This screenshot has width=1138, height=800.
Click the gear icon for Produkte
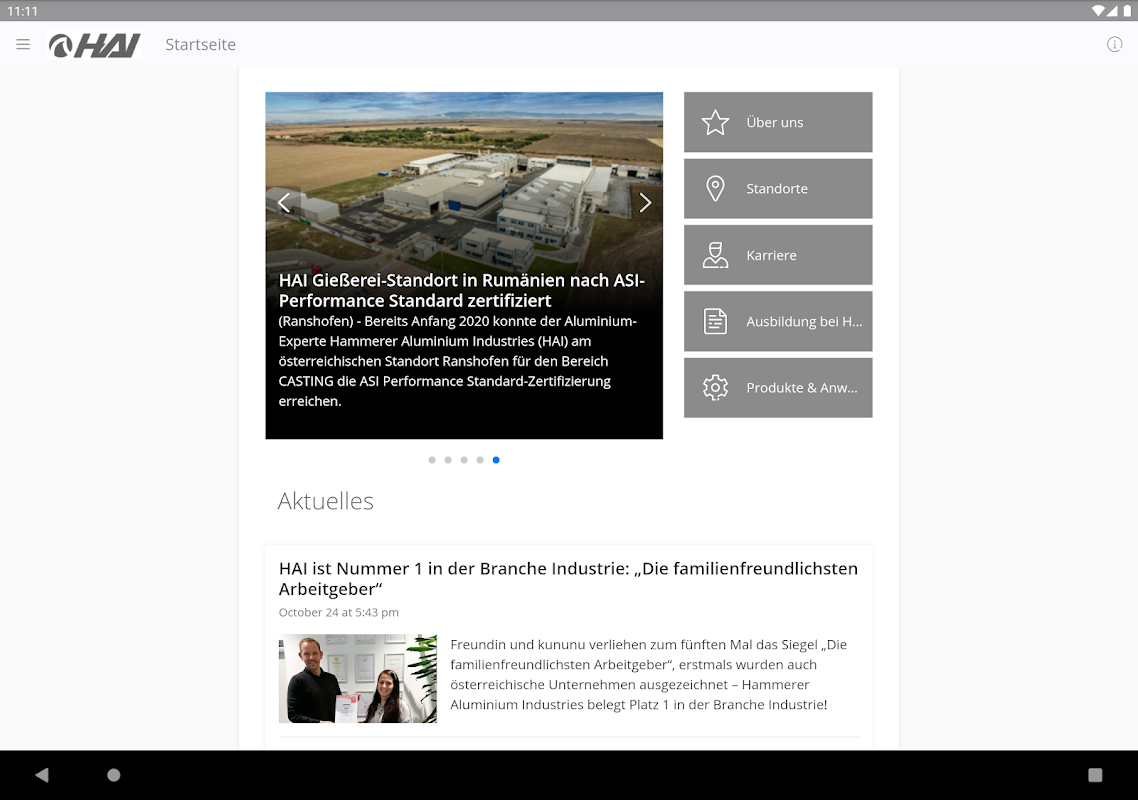tap(715, 388)
